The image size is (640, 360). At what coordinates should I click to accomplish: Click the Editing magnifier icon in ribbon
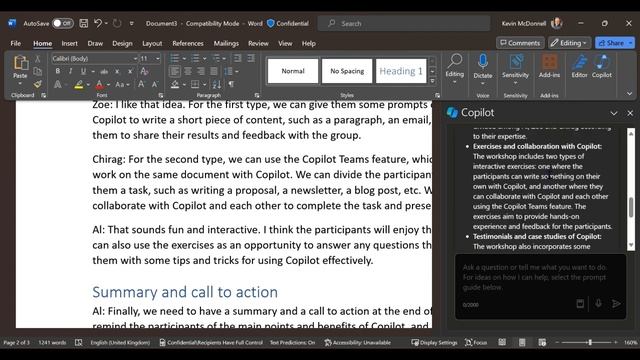(x=454, y=61)
